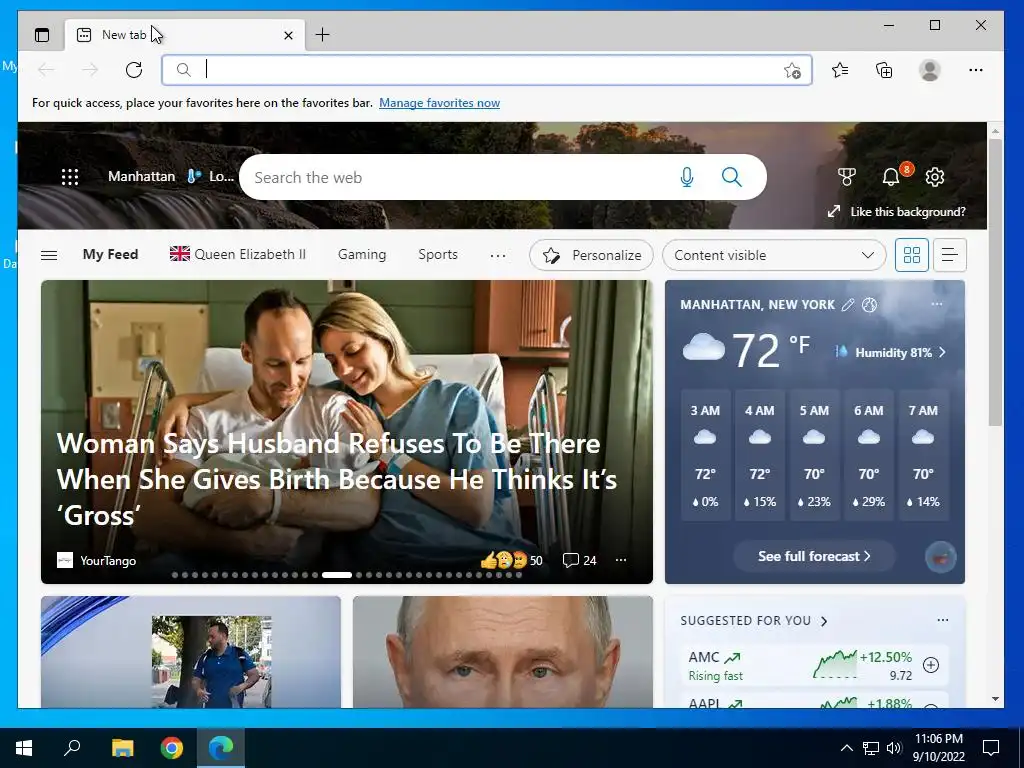This screenshot has width=1024, height=768.
Task: Select the 7 AM forecast column
Action: pos(923,455)
